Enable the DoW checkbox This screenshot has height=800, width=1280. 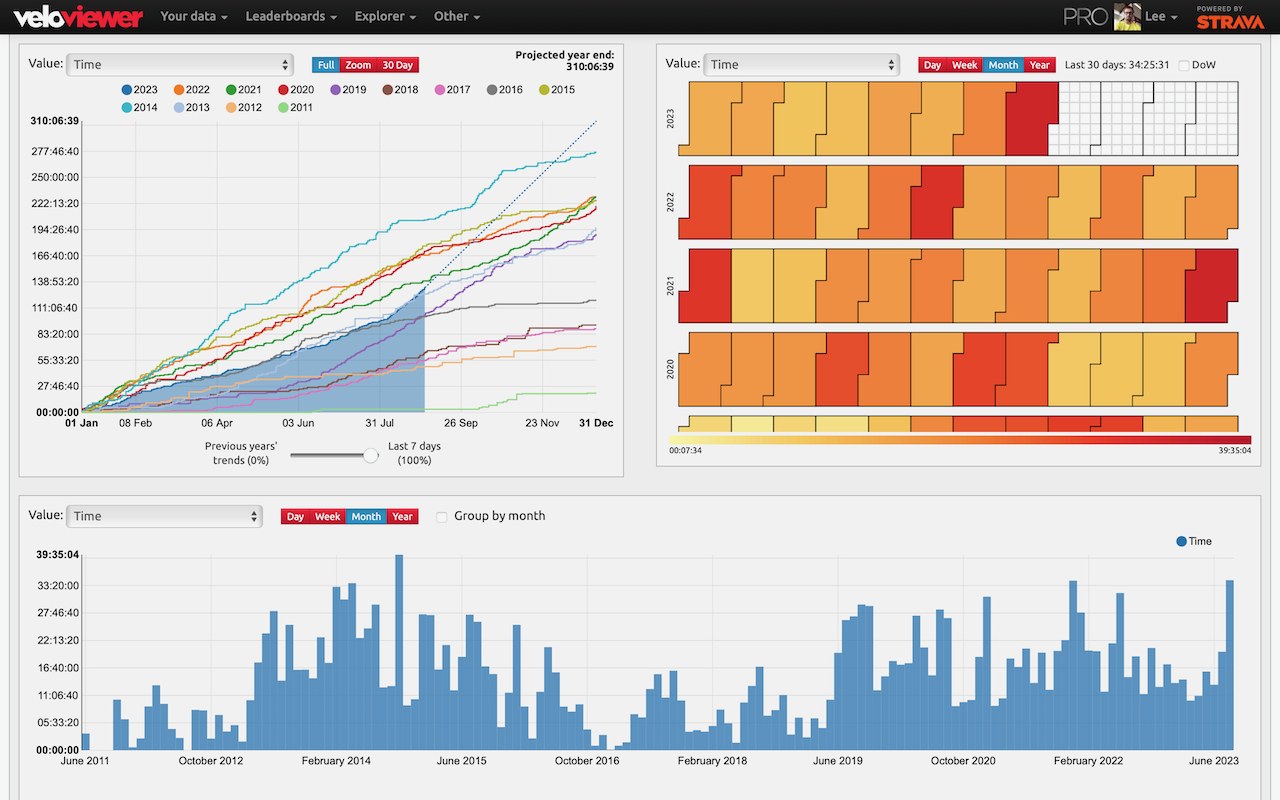tap(1184, 65)
